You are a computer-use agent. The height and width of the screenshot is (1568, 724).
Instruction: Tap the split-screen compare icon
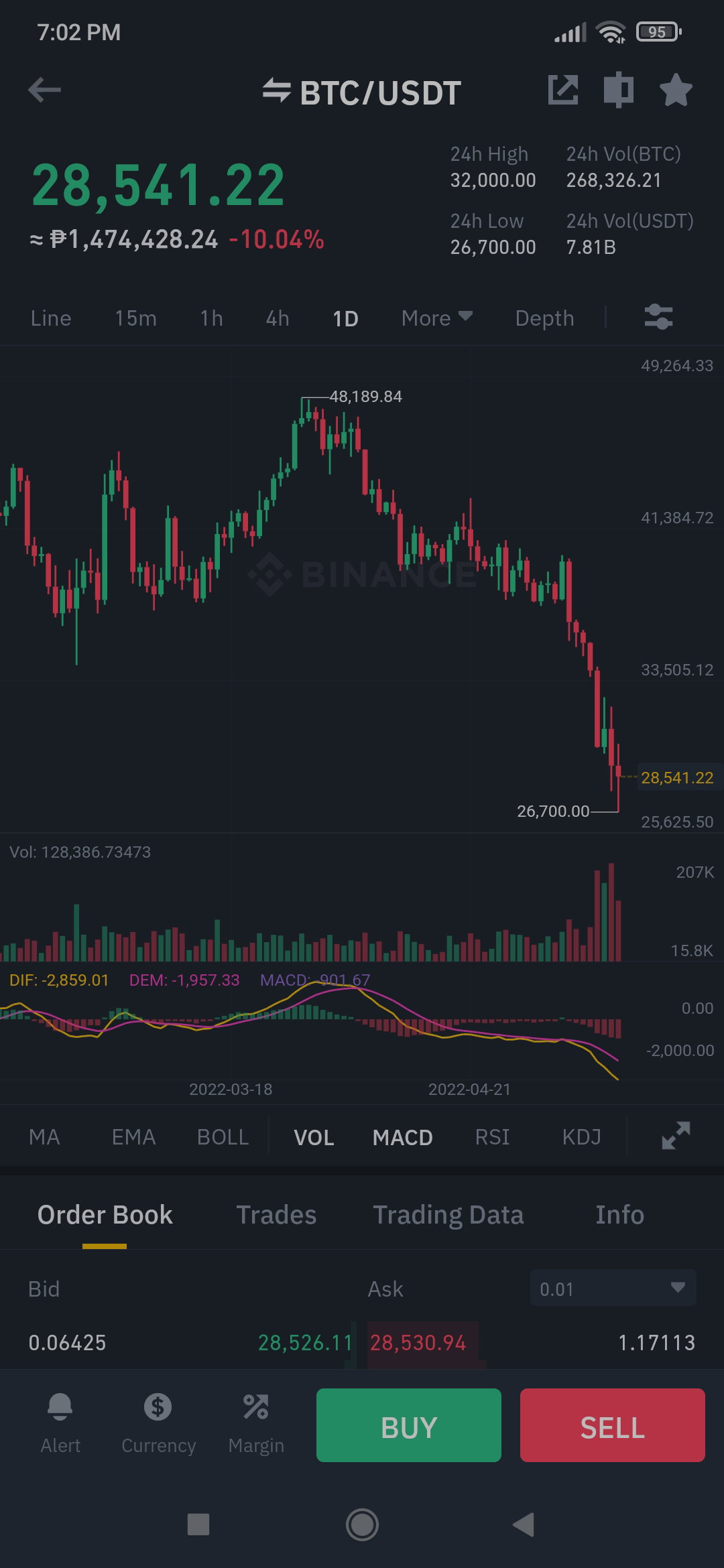pos(618,90)
